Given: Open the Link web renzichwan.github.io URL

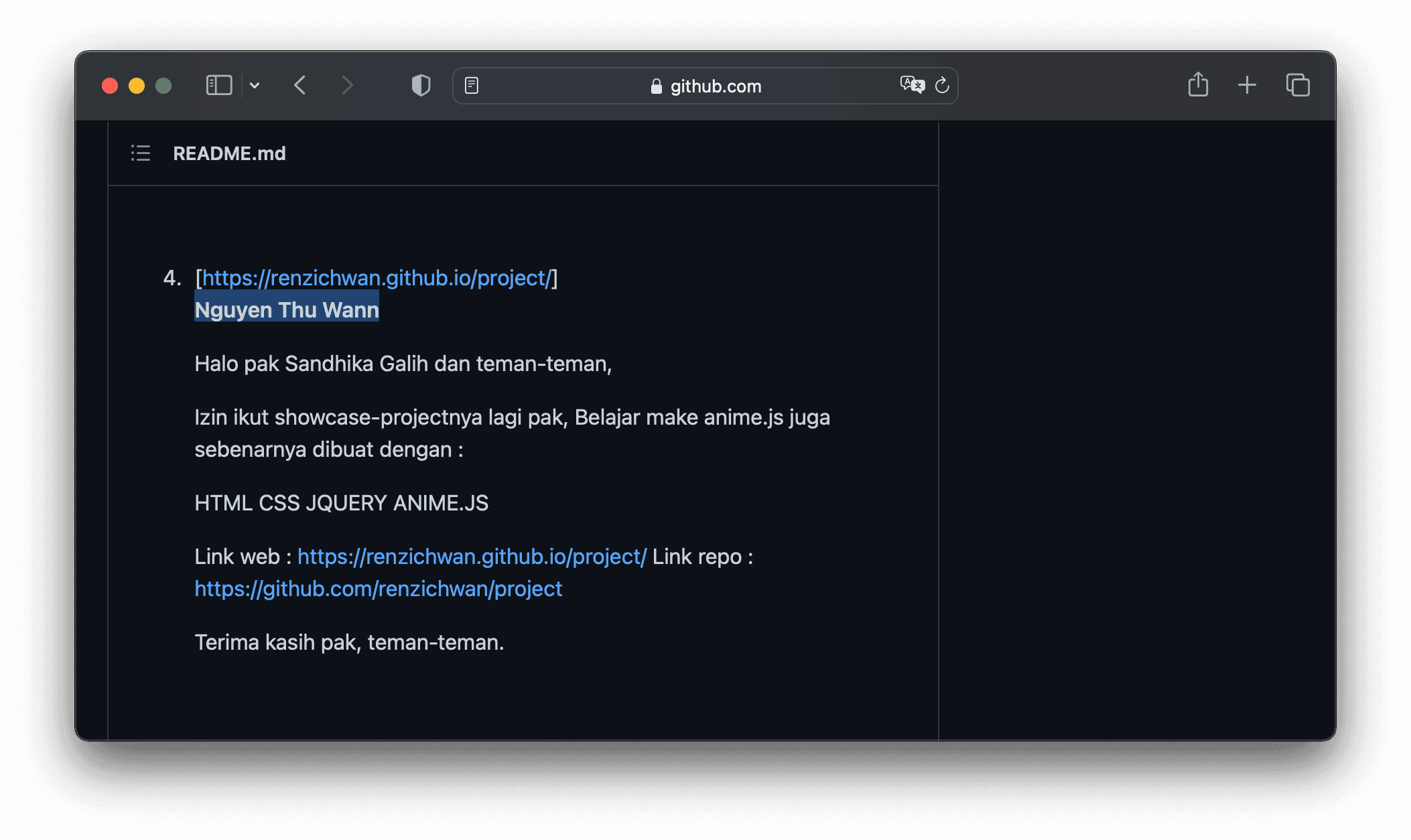Looking at the screenshot, I should (472, 557).
